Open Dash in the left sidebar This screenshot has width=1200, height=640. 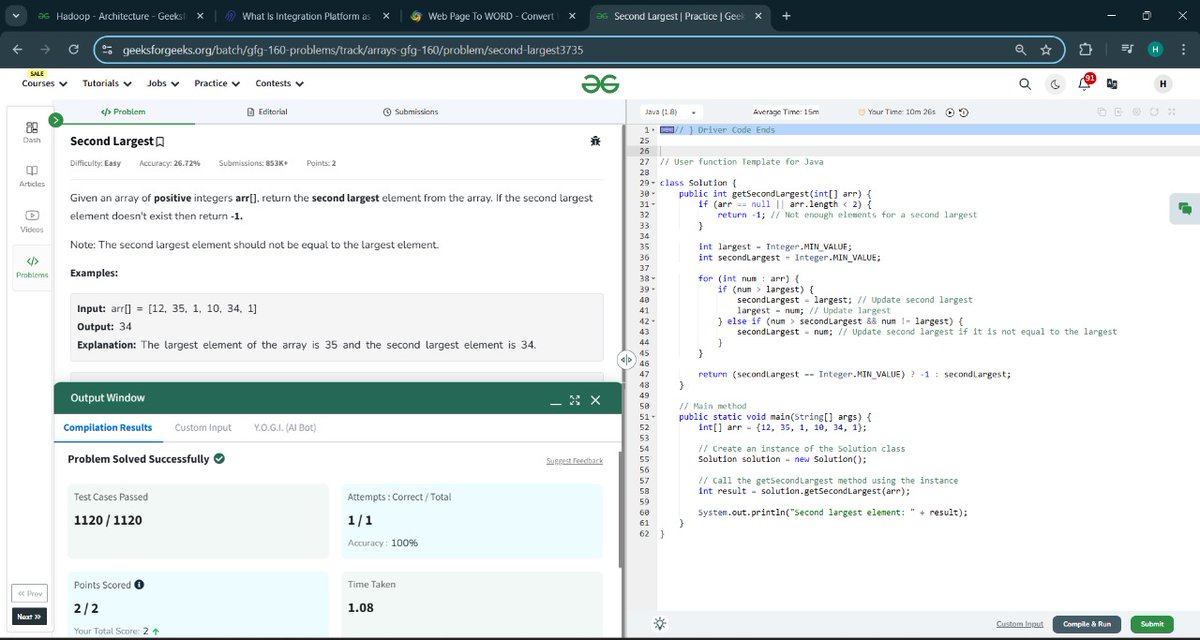pos(32,133)
